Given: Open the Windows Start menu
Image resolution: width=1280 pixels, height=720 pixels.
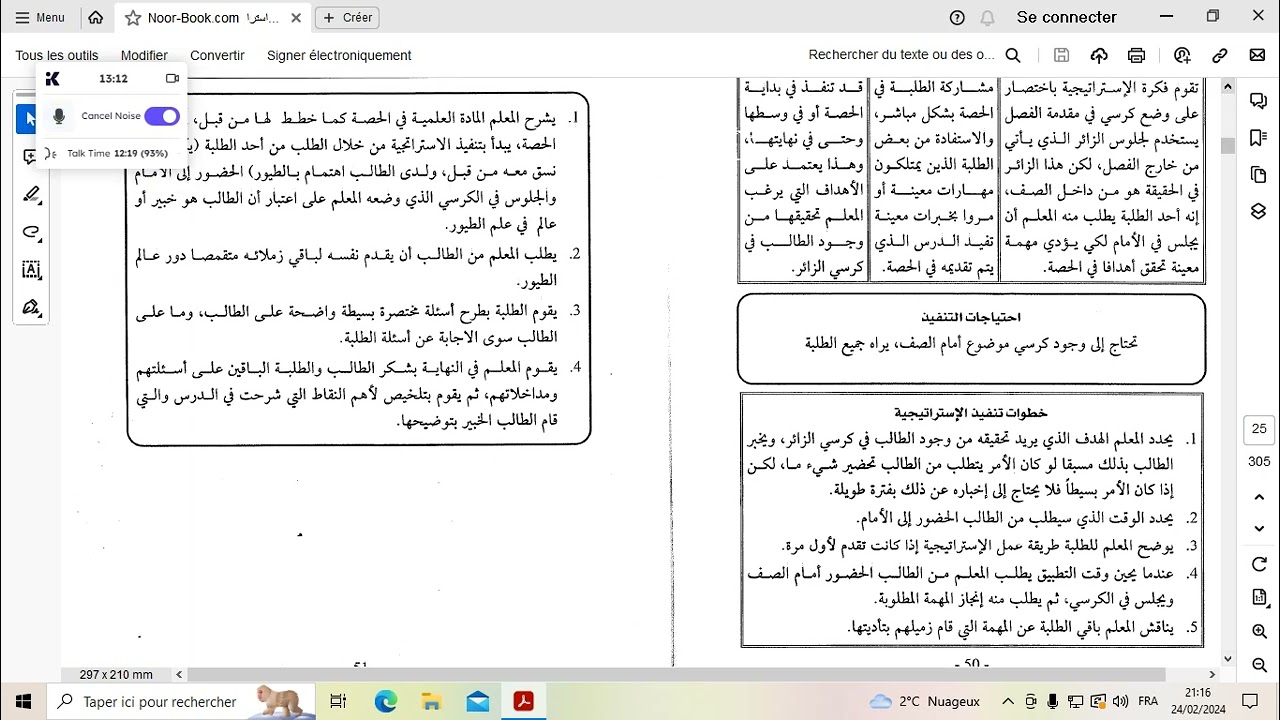Looking at the screenshot, I should [x=24, y=701].
